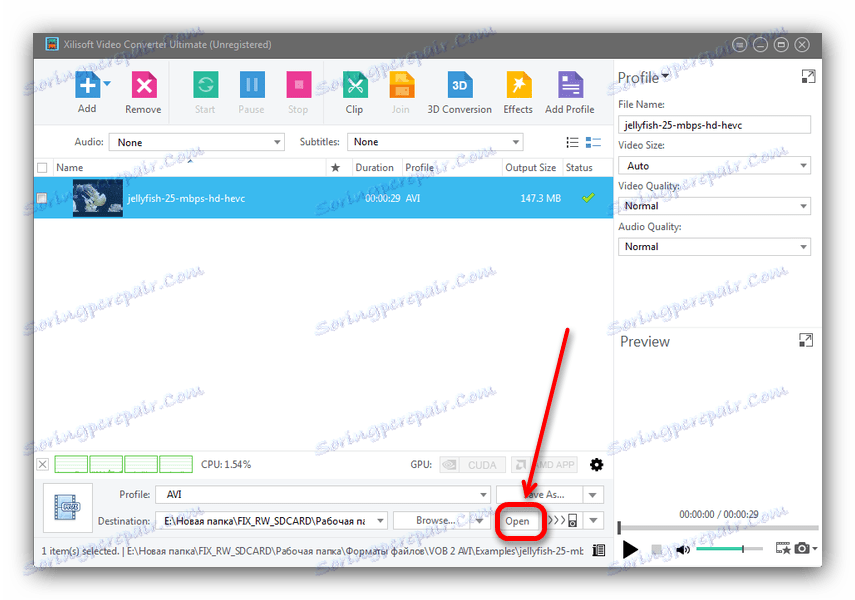Image resolution: width=855 pixels, height=600 pixels.
Task: Switch to simple list view
Action: pyautogui.click(x=572, y=142)
